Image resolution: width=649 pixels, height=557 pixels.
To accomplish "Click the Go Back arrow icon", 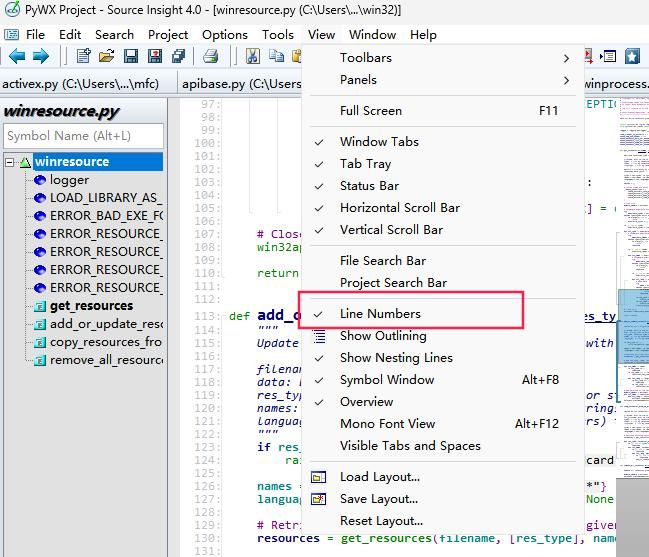I will coord(17,56).
